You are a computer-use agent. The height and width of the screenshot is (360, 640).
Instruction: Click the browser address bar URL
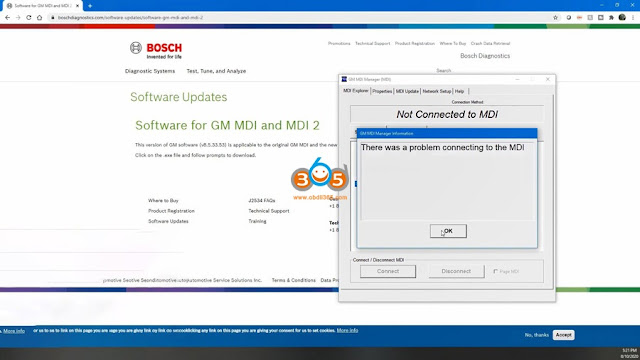[130, 18]
